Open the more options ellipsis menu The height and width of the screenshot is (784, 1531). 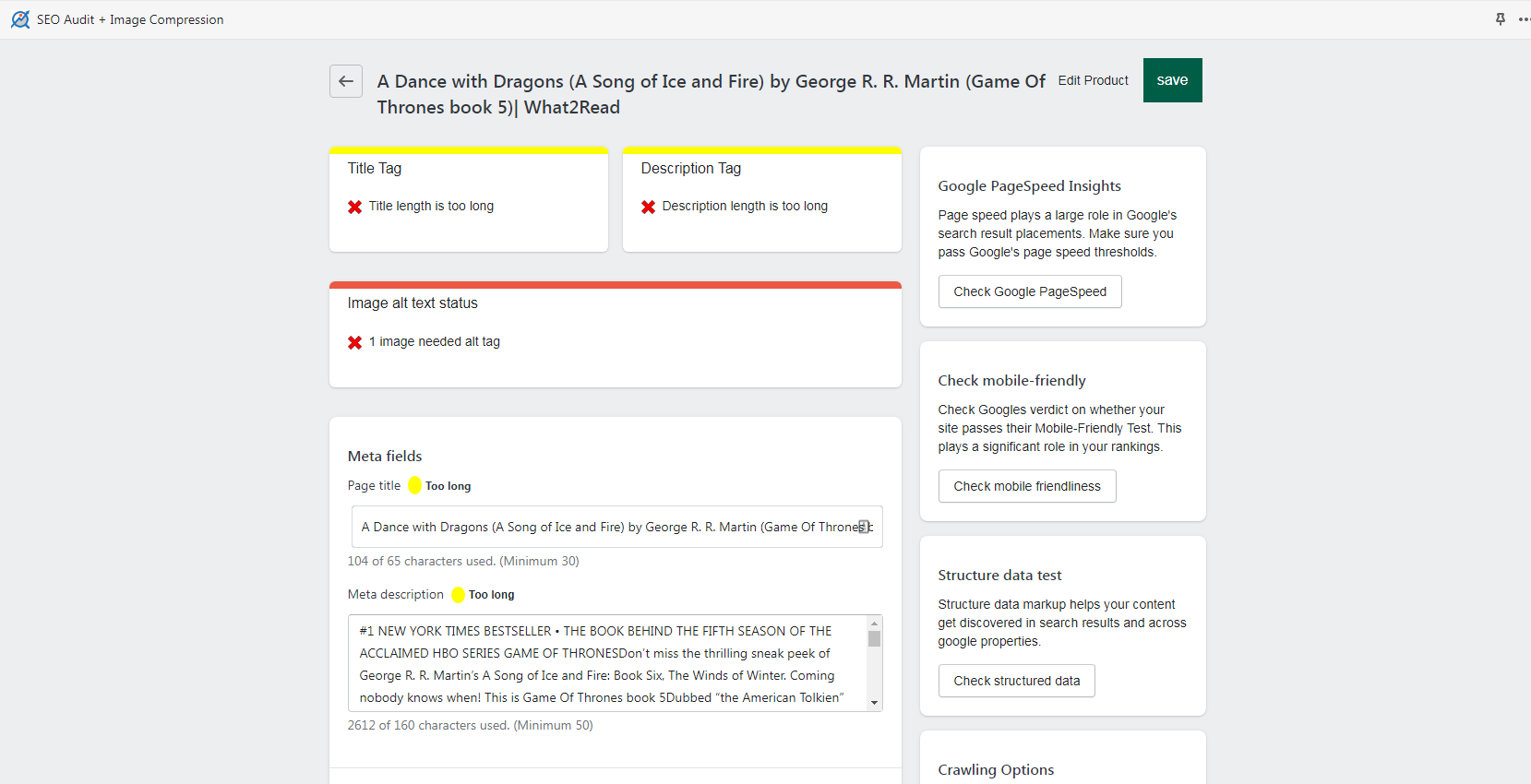1524,18
